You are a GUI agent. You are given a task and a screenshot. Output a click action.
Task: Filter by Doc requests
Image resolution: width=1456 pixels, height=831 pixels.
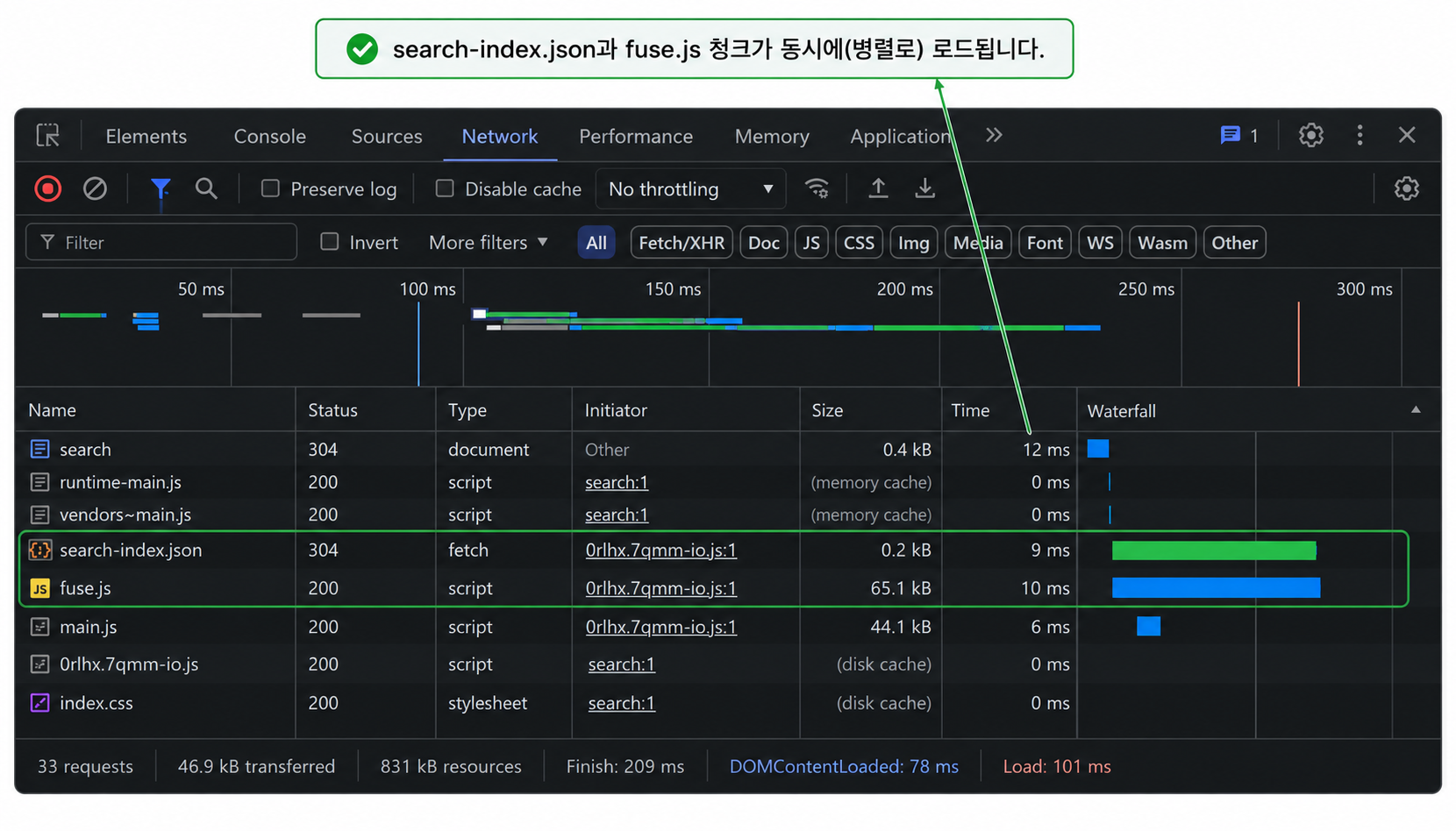764,243
